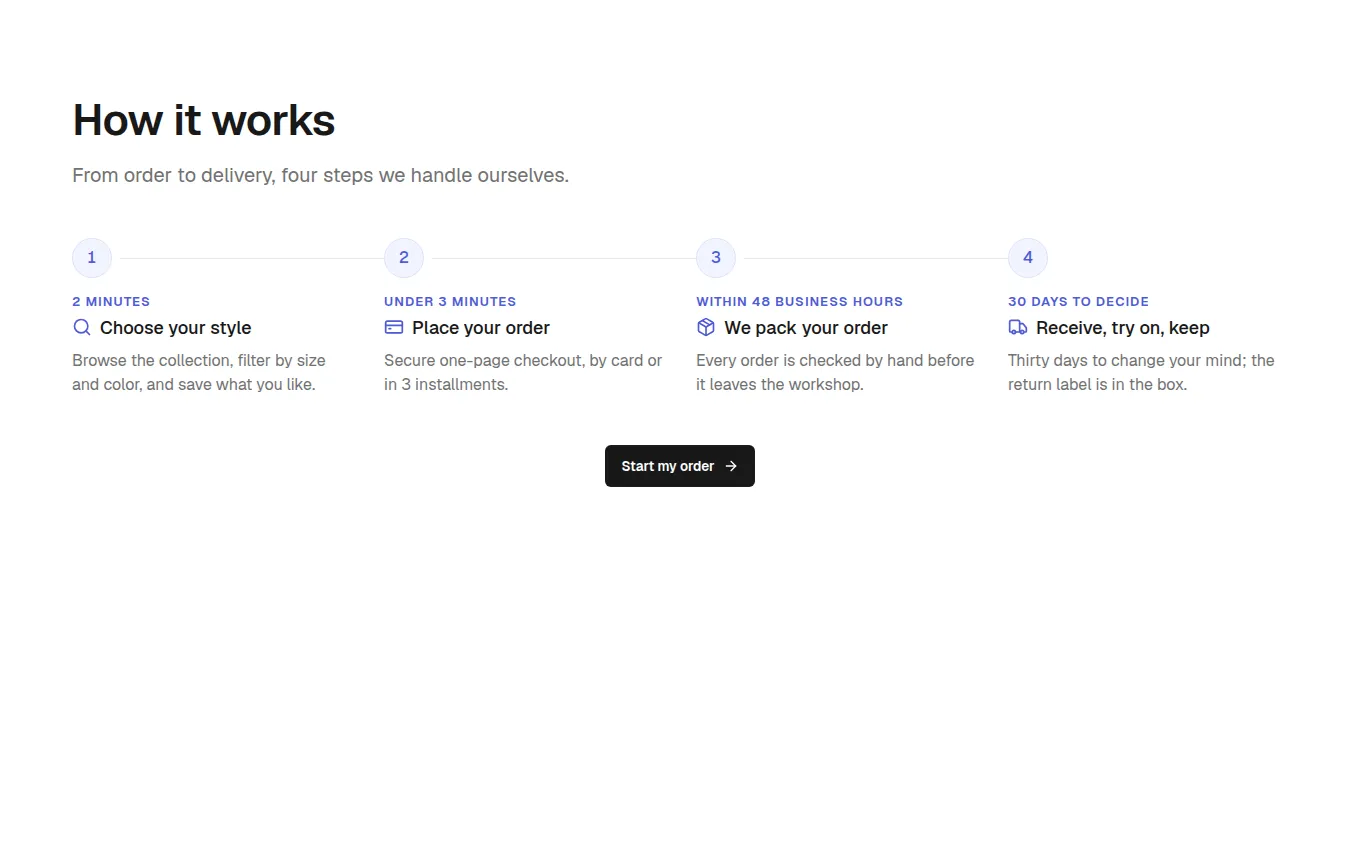This screenshot has width=1360, height=850.
Task: Click the Receive, try on, keep heading
Action: coord(1123,328)
